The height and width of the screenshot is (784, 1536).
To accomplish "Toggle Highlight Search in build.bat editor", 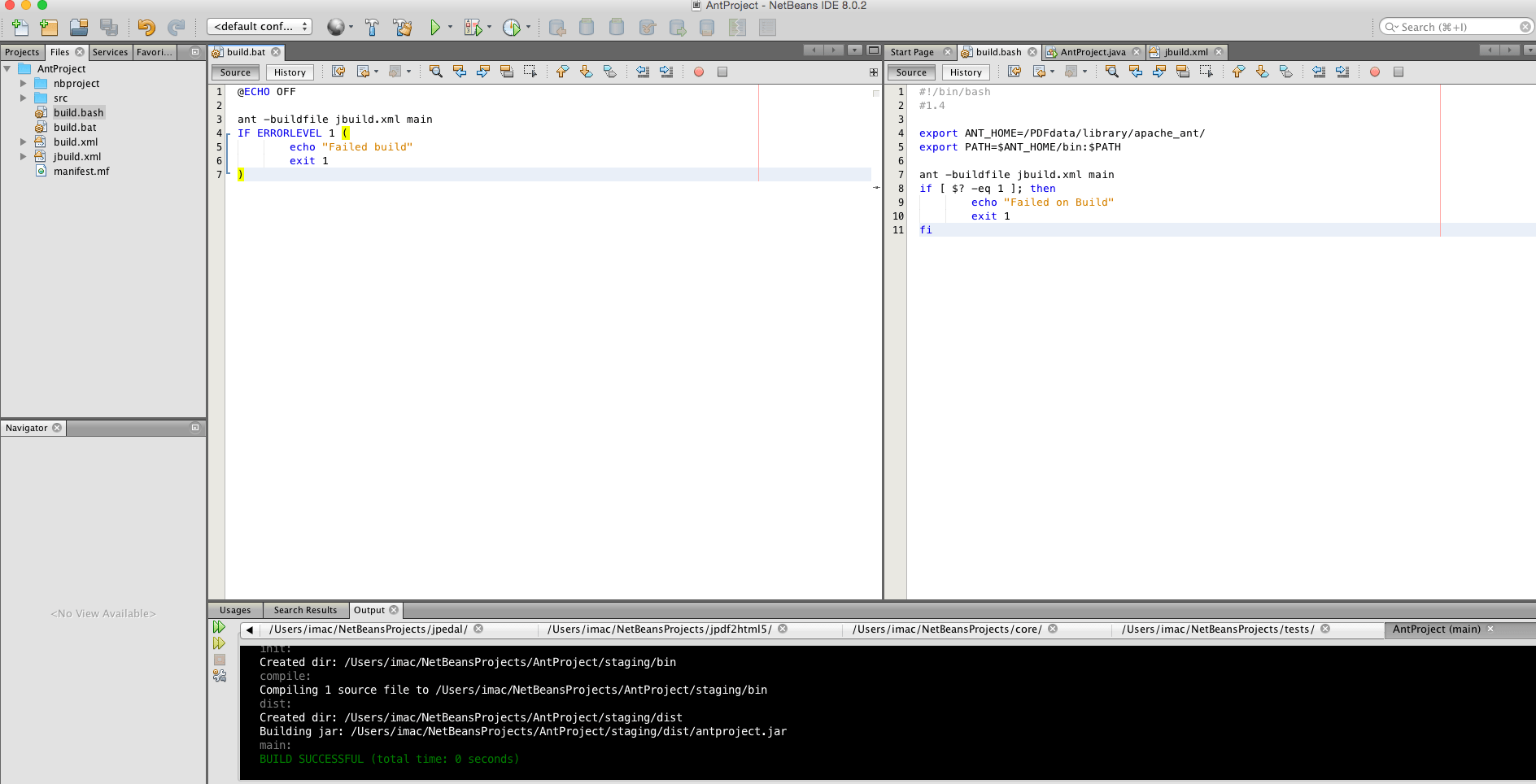I will click(507, 72).
